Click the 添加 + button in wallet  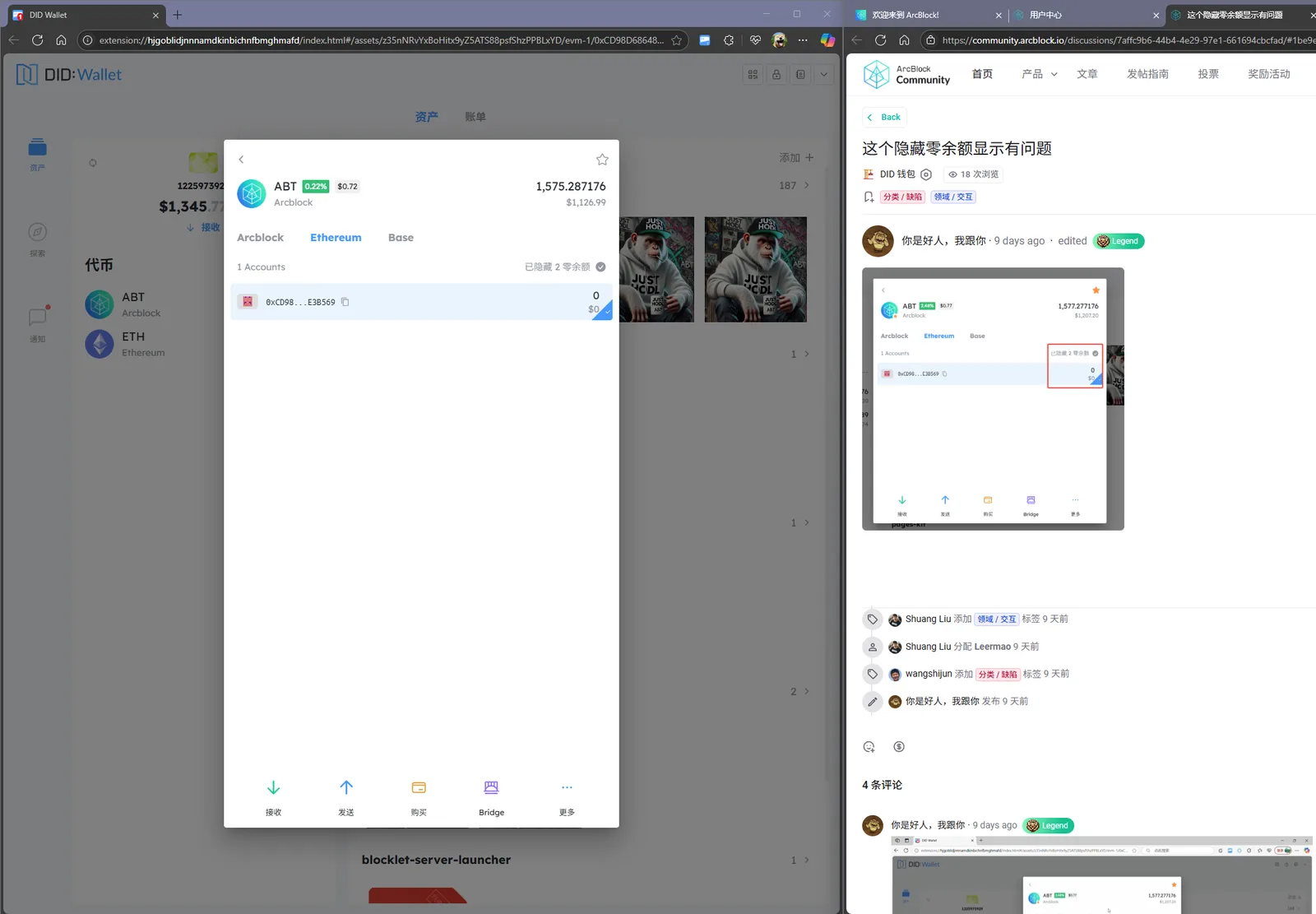[796, 157]
